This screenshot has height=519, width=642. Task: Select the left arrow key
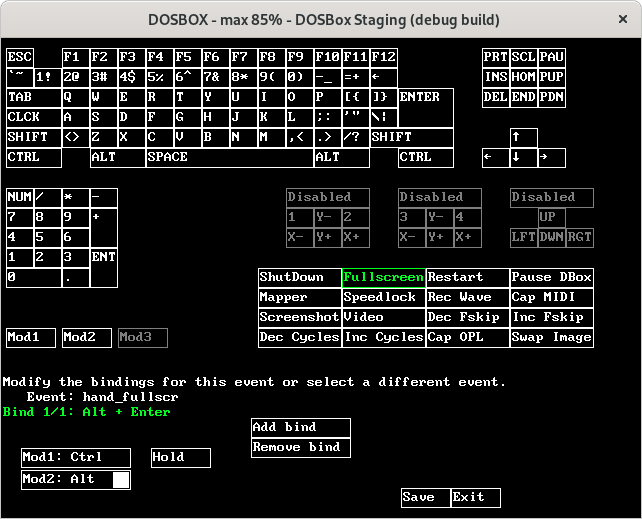click(496, 158)
